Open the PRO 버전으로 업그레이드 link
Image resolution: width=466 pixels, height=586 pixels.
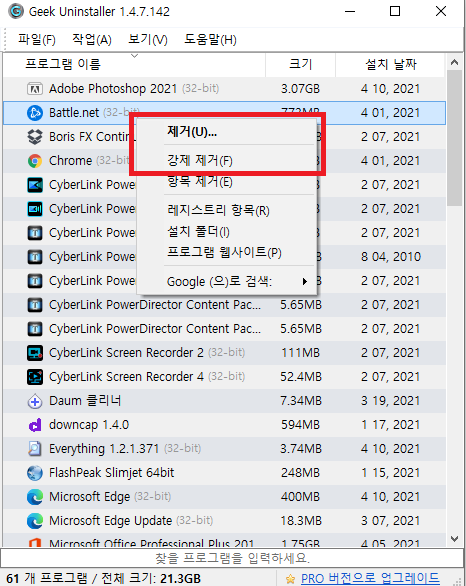370,579
